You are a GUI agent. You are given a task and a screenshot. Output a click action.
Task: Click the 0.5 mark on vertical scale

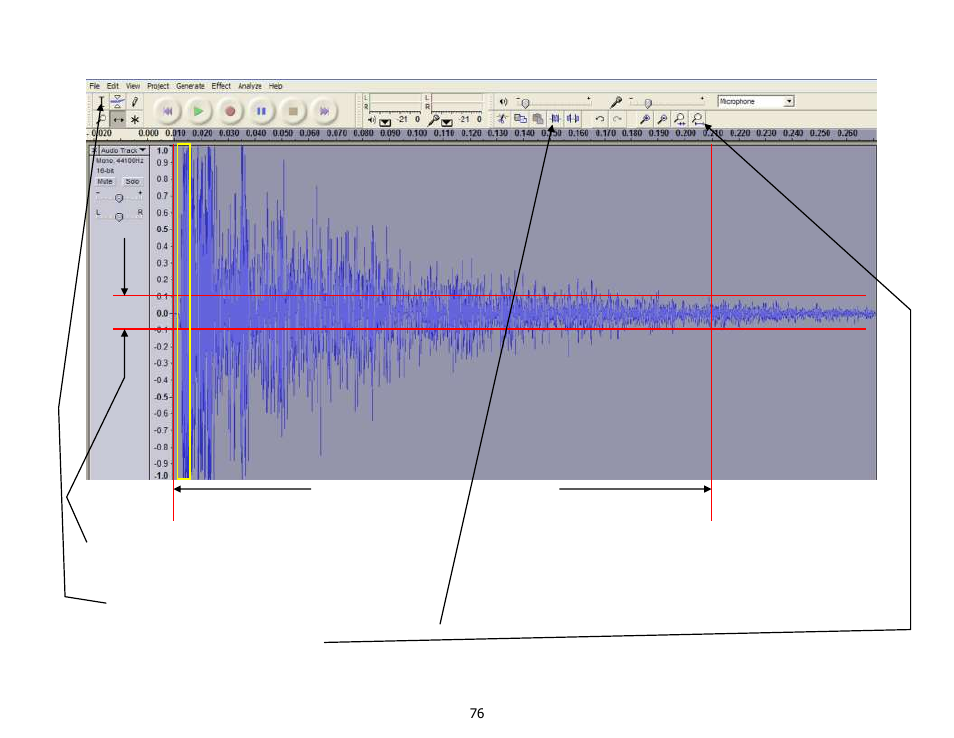(x=162, y=229)
